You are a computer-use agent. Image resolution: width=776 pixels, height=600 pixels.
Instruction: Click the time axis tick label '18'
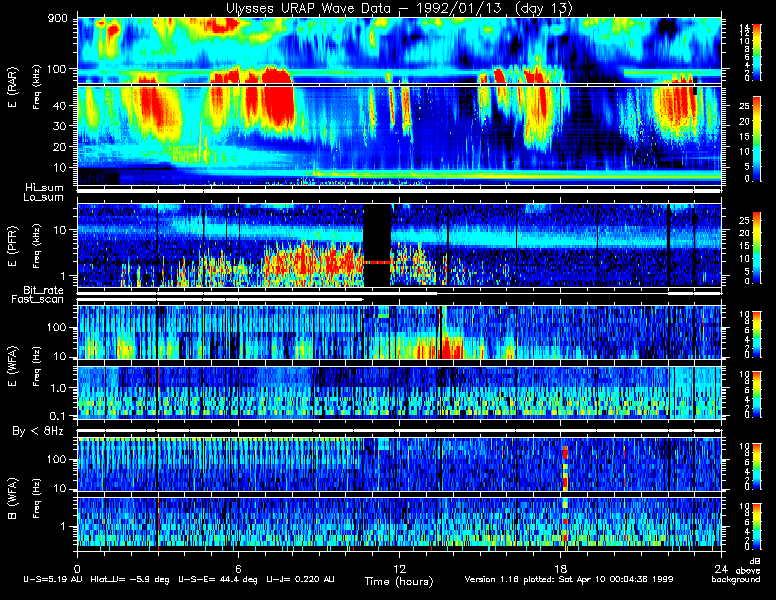click(560, 568)
